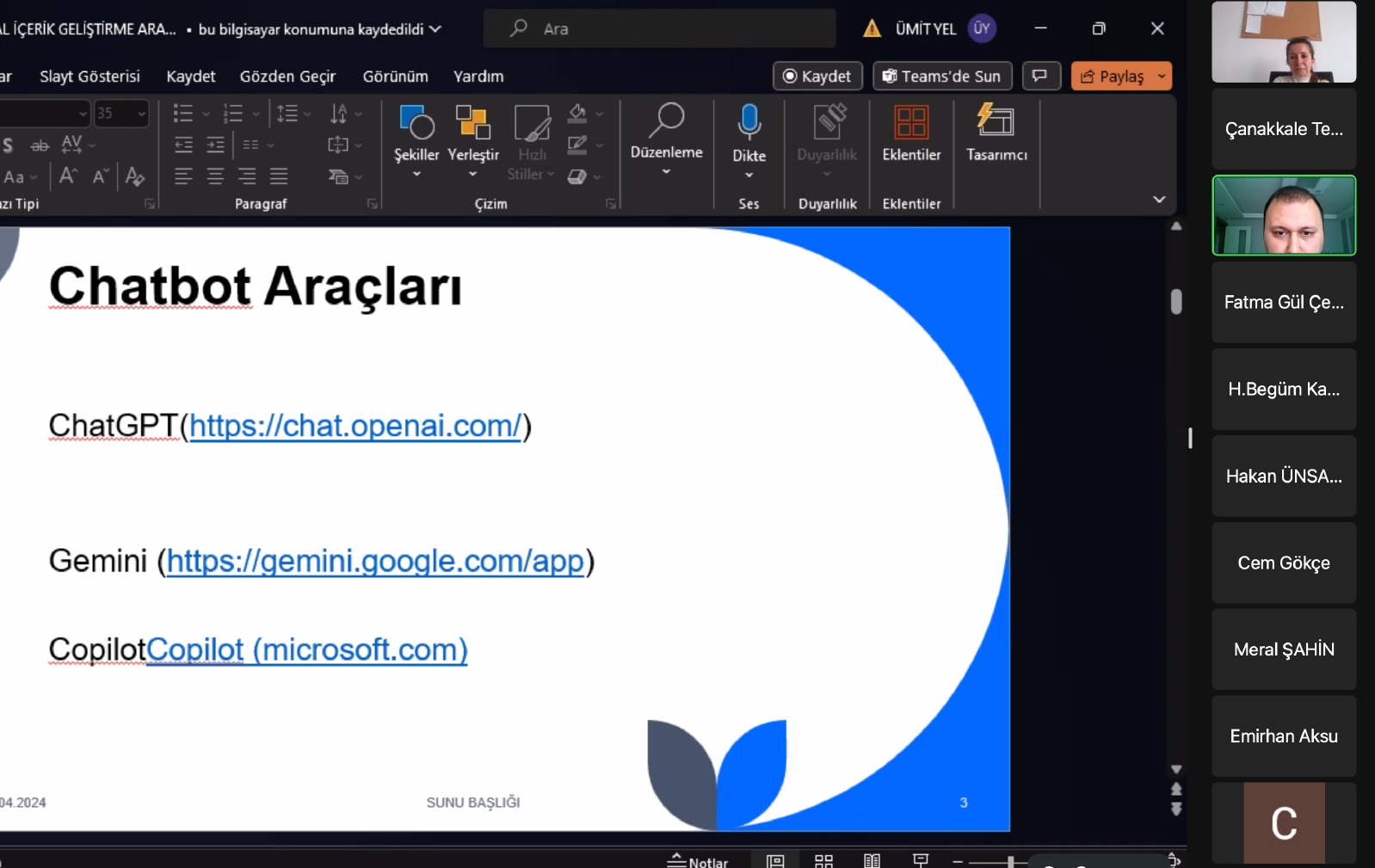Screen dimensions: 1375x868
Task: Open the Tasarımcı designer pane
Action: click(x=996, y=132)
